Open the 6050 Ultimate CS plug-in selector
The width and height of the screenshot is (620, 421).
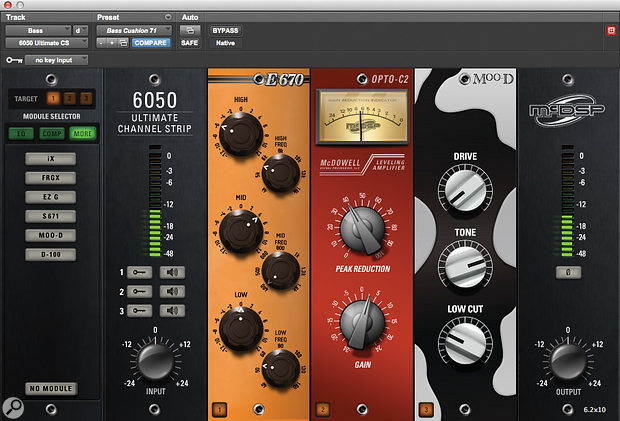(x=47, y=43)
